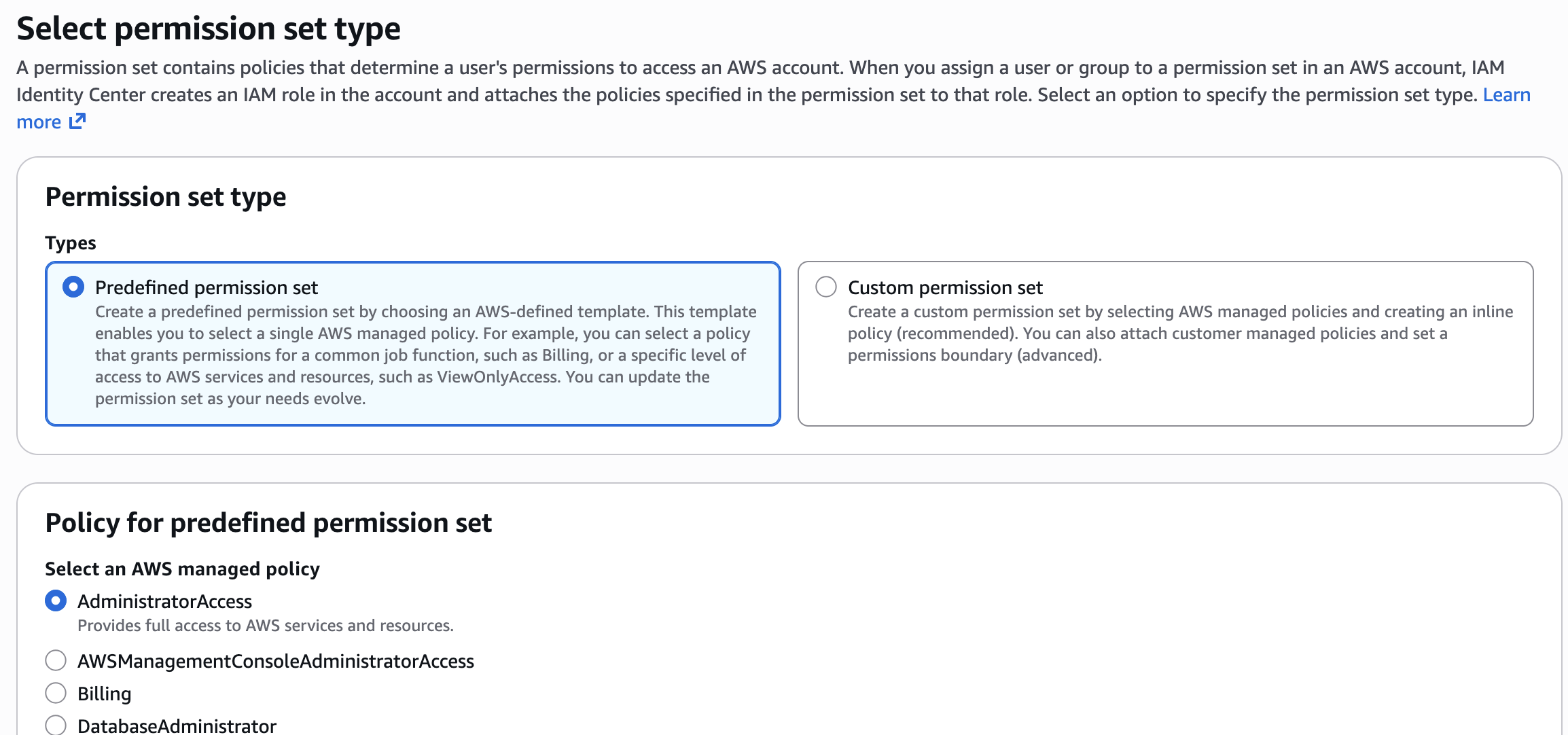
Task: Select the DatabaseAdministrator policy
Action: [x=55, y=725]
